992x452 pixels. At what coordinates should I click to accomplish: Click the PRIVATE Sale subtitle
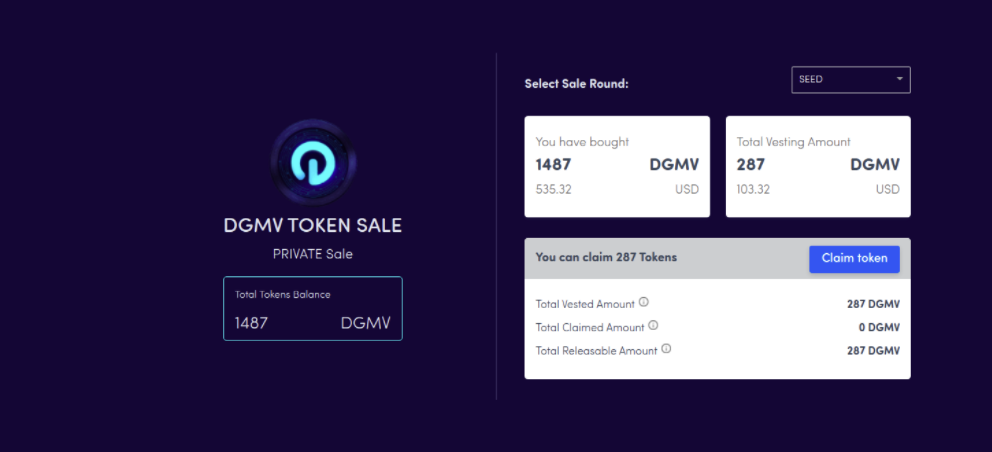coord(313,254)
